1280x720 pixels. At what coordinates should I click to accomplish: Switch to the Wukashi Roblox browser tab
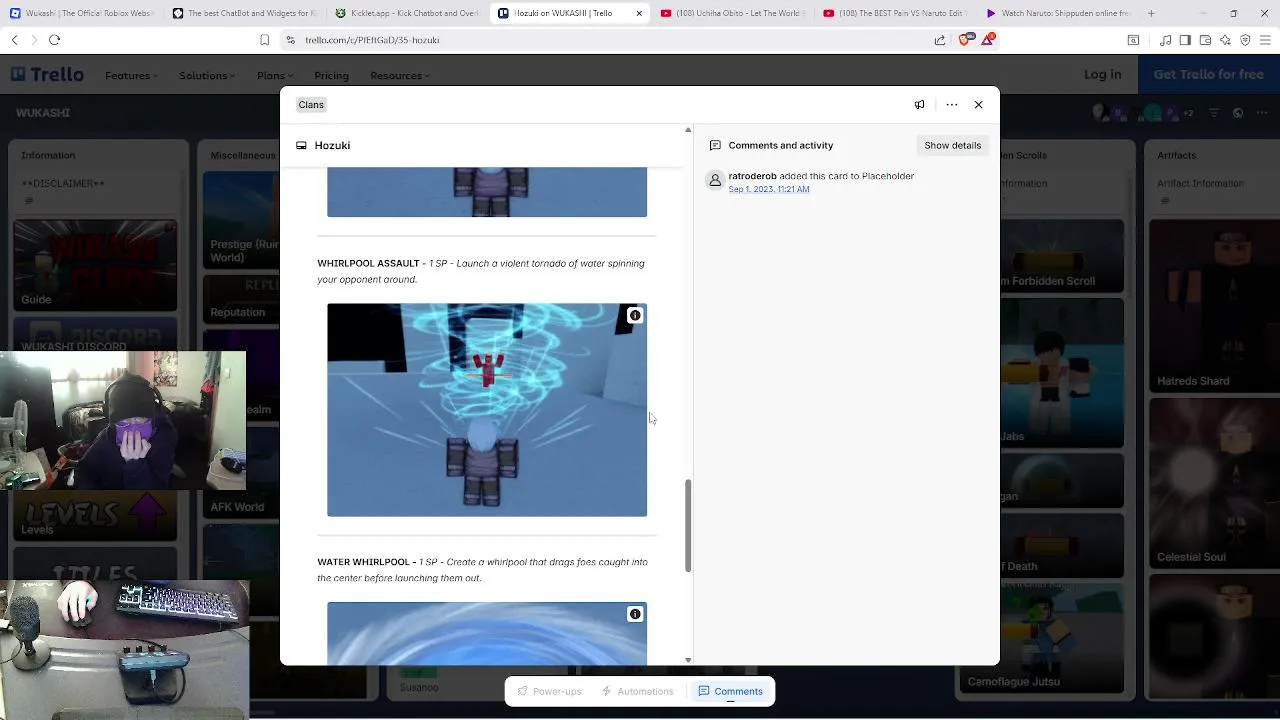pyautogui.click(x=80, y=13)
